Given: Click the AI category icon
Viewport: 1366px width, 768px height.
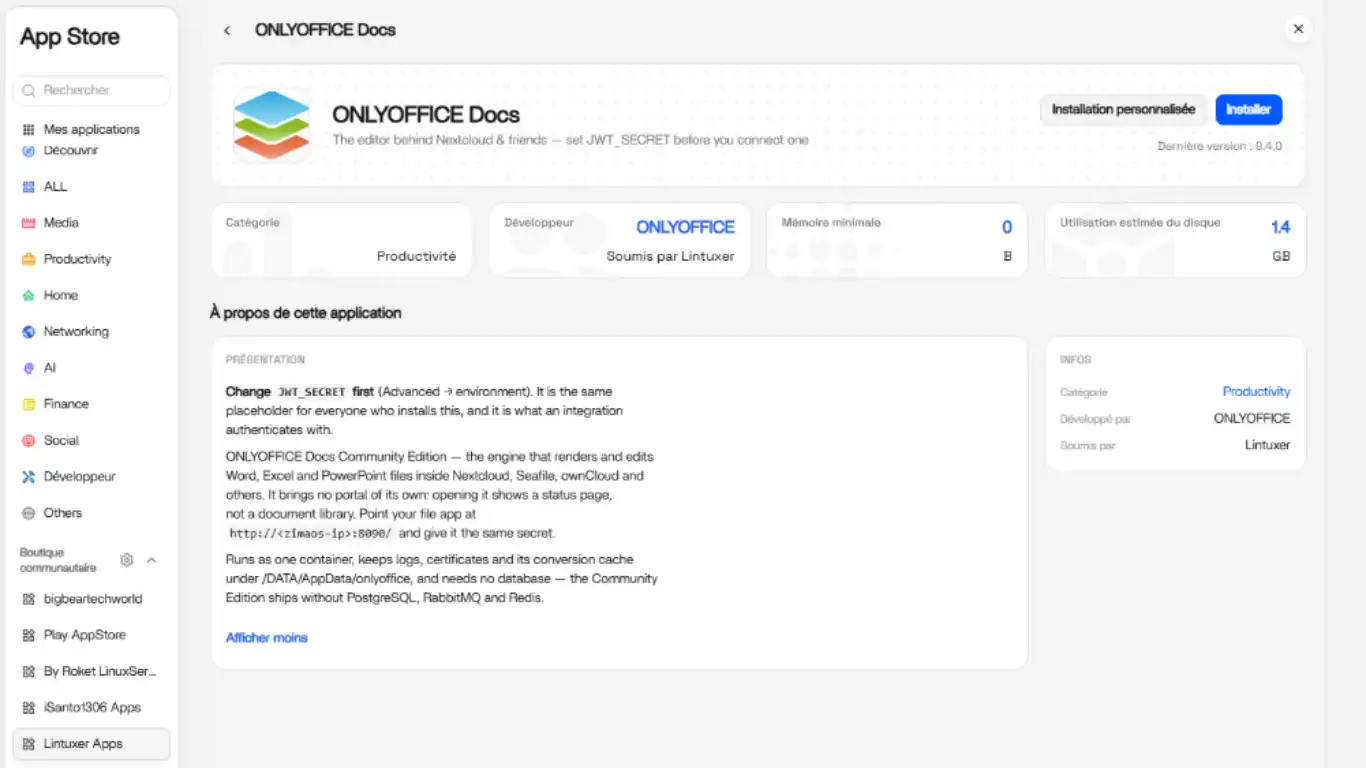Looking at the screenshot, I should pos(28,368).
